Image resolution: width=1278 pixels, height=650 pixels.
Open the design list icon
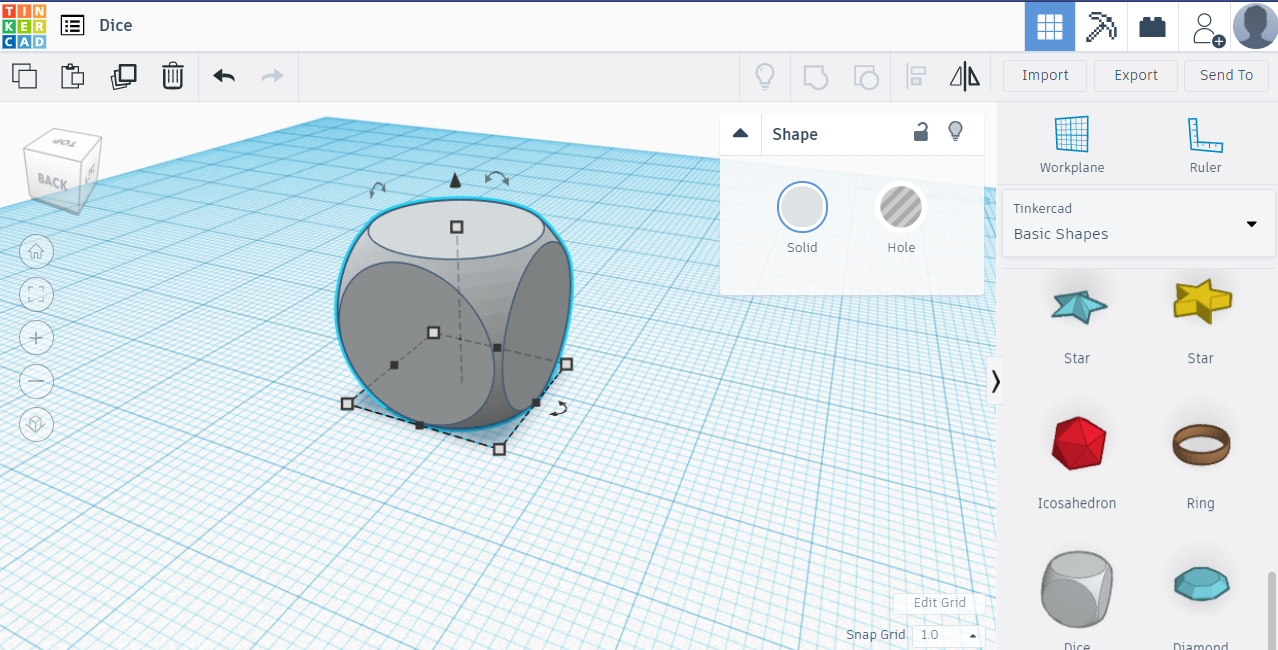(x=73, y=26)
